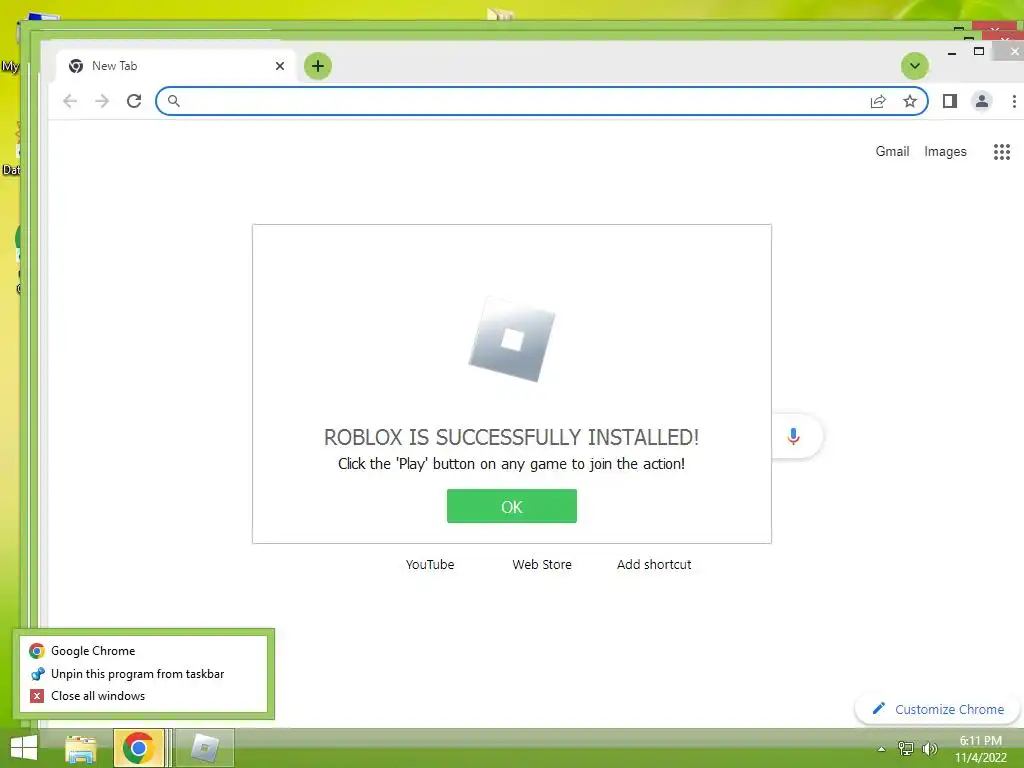The width and height of the screenshot is (1024, 768).
Task: Click the green OK button in Roblox dialog
Action: [x=511, y=506]
